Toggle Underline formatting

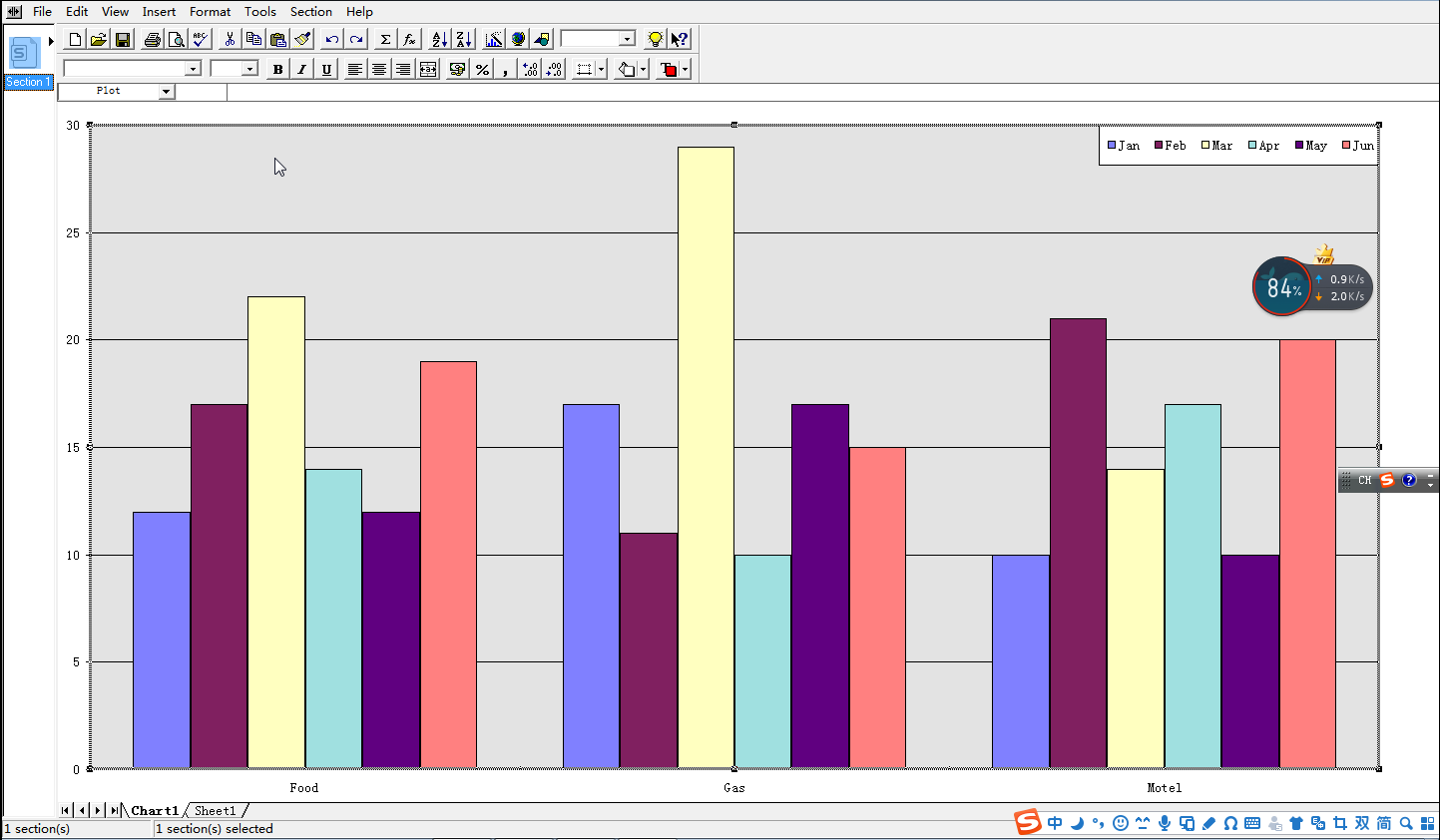point(326,69)
